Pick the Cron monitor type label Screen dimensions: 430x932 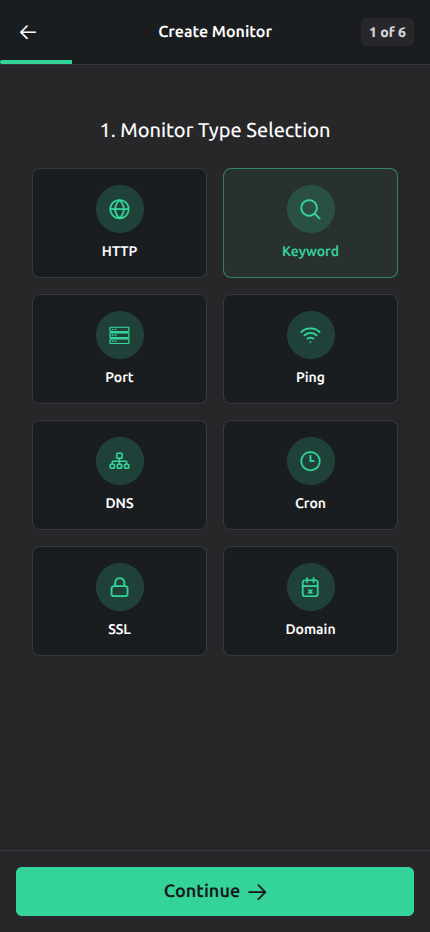point(310,503)
